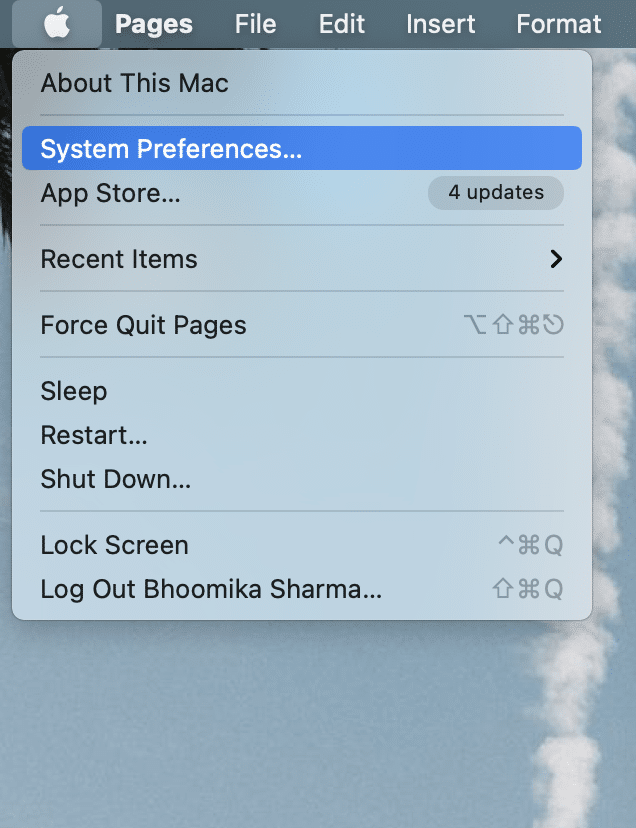The image size is (636, 828).
Task: Put the Mac to Sleep
Action: coord(73,391)
